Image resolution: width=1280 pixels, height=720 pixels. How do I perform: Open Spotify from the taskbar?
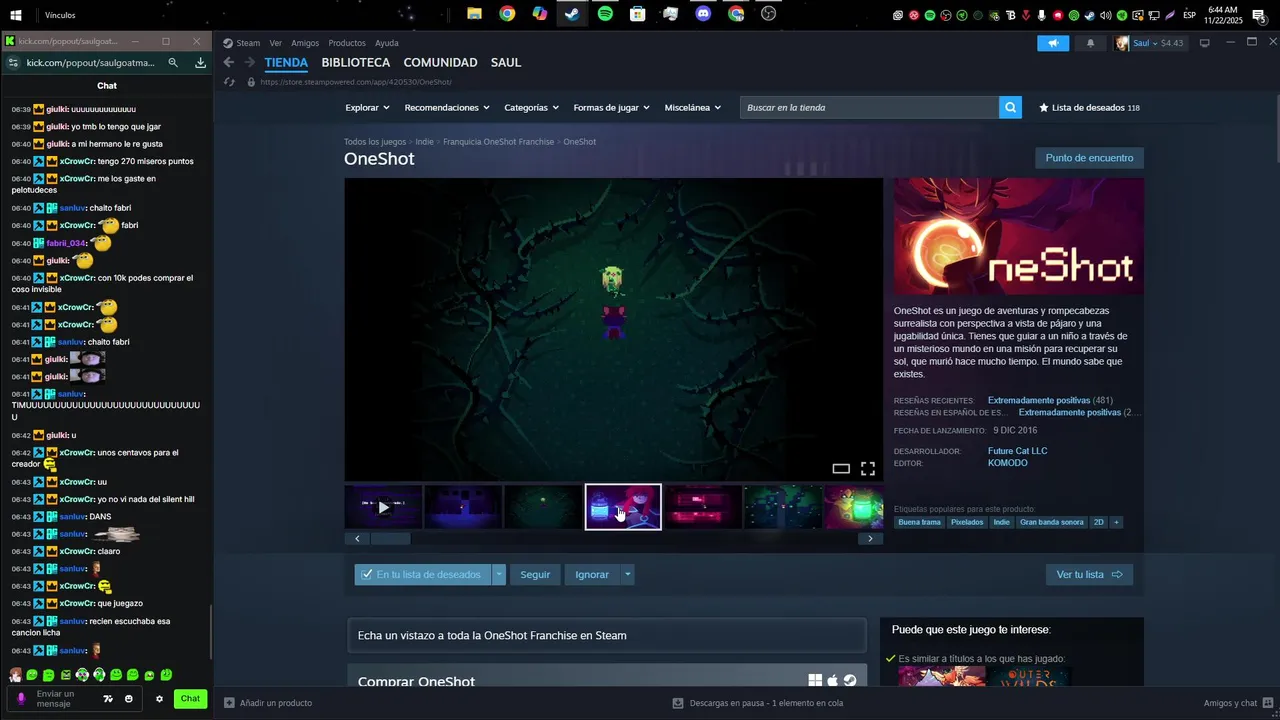605,14
